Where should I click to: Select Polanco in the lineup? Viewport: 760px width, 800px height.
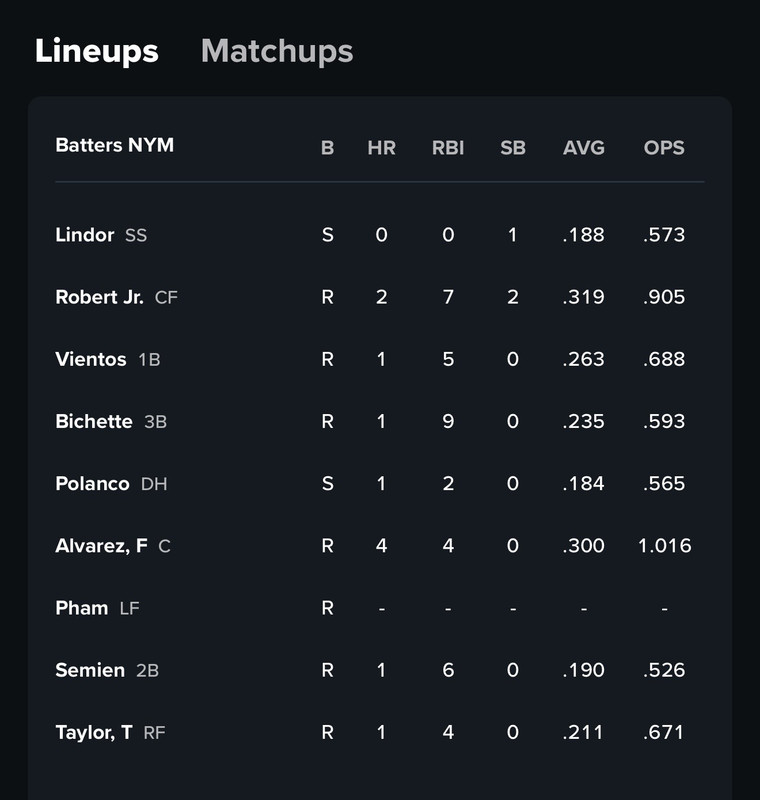(x=92, y=484)
